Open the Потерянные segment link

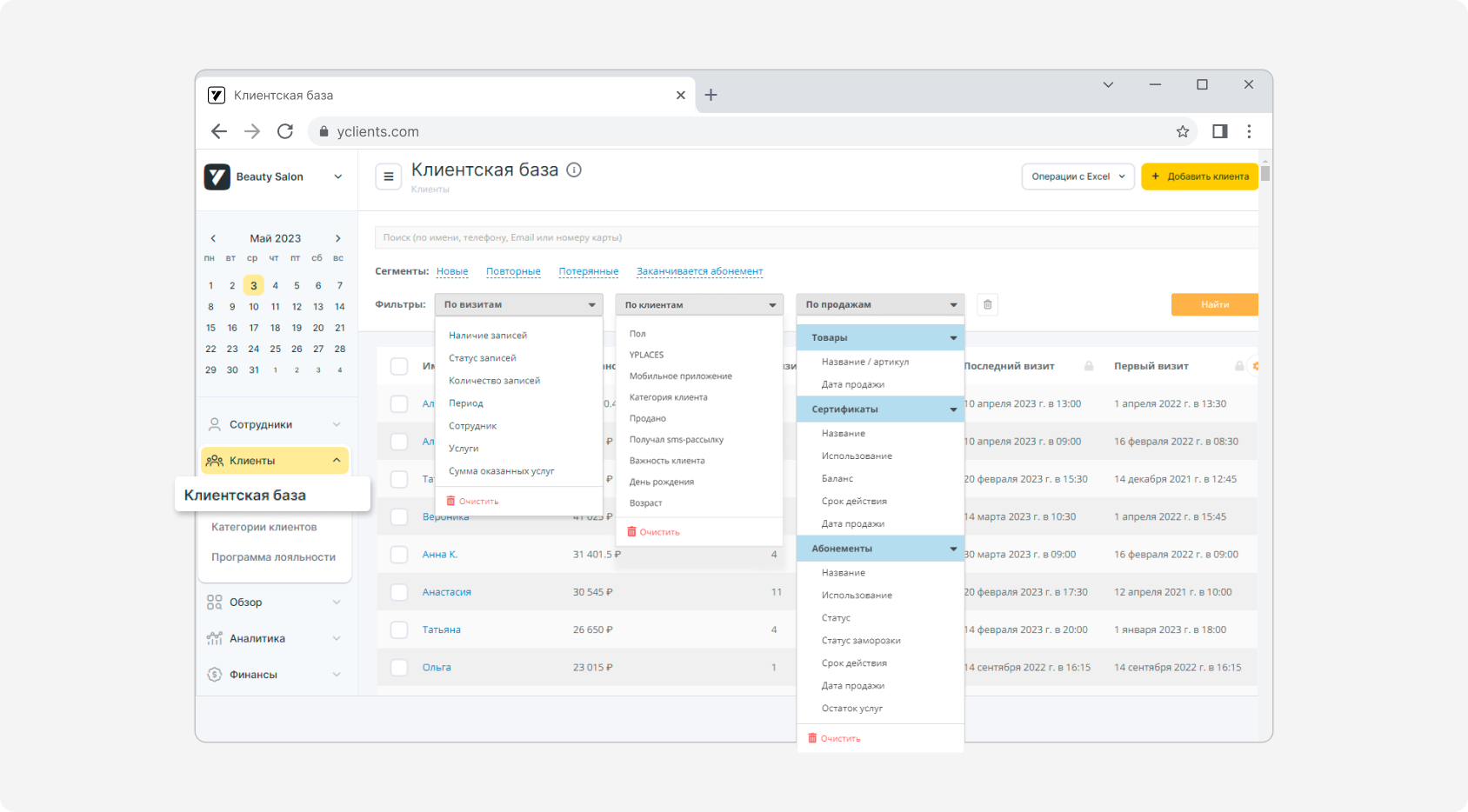click(588, 271)
